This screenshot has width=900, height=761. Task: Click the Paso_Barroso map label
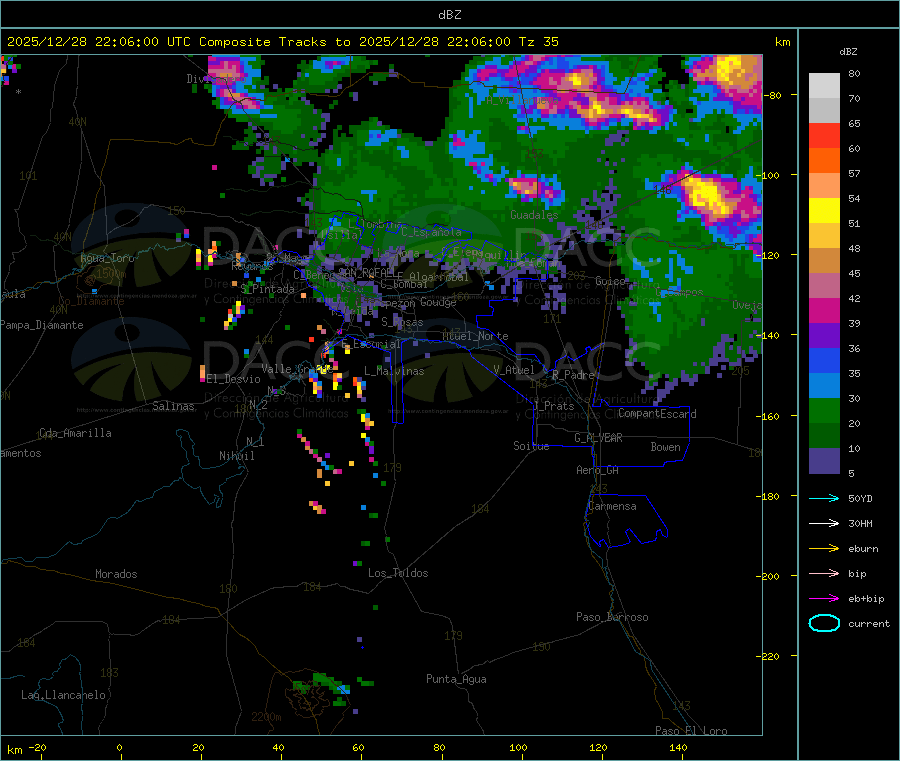coord(612,617)
